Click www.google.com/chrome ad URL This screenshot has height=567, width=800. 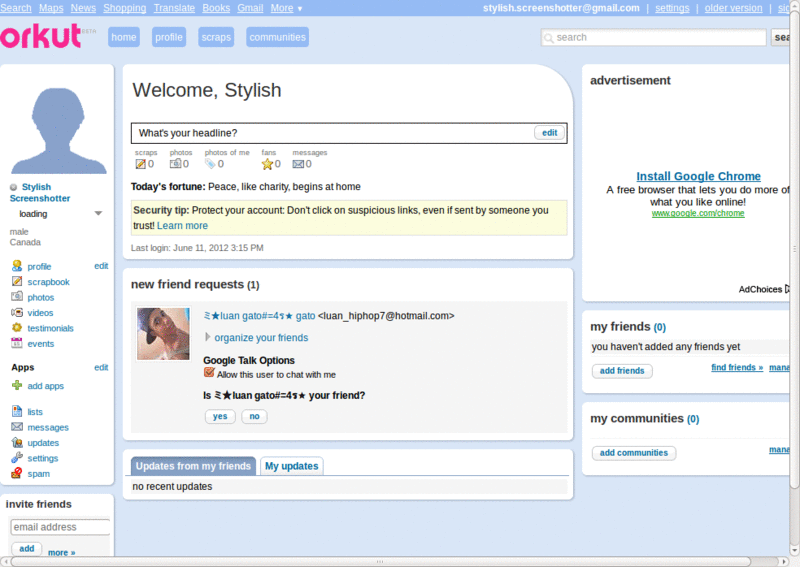click(x=698, y=213)
